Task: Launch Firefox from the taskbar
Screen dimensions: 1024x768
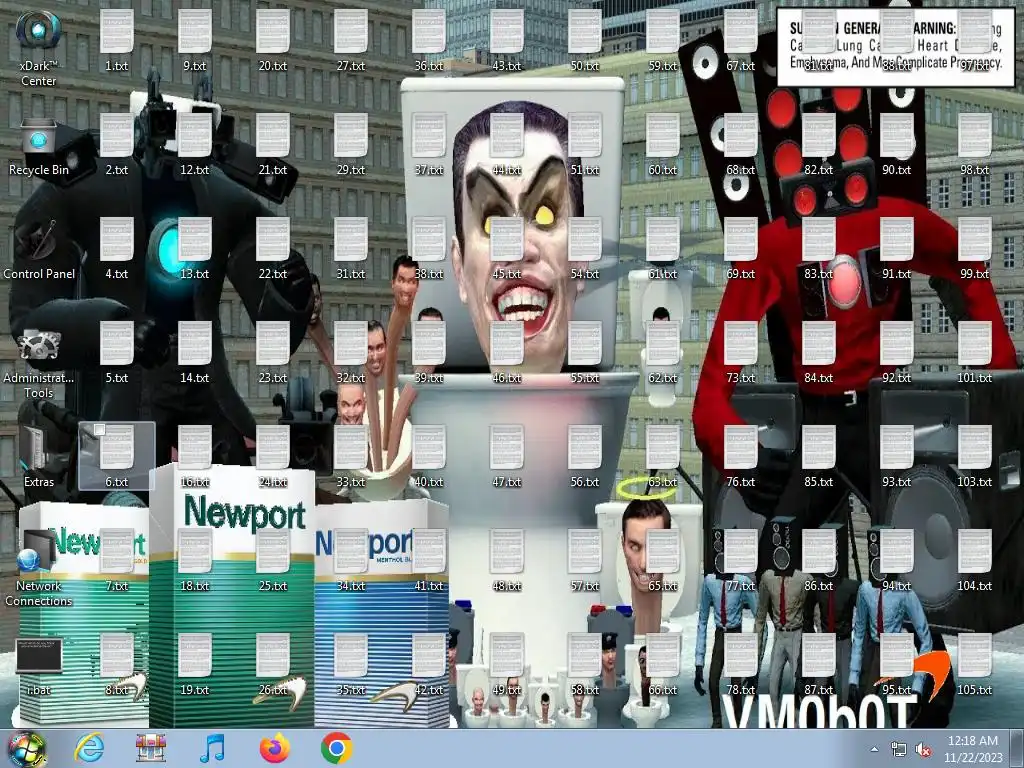Action: point(274,748)
